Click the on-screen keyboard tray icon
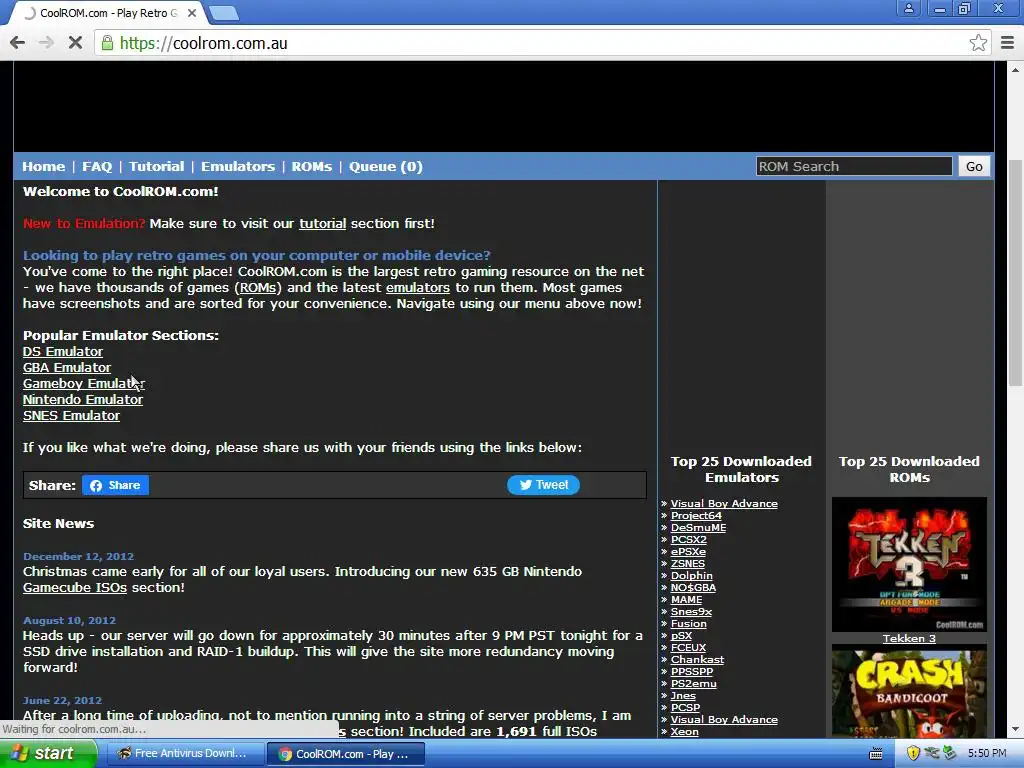The height and width of the screenshot is (768, 1024). tap(876, 754)
